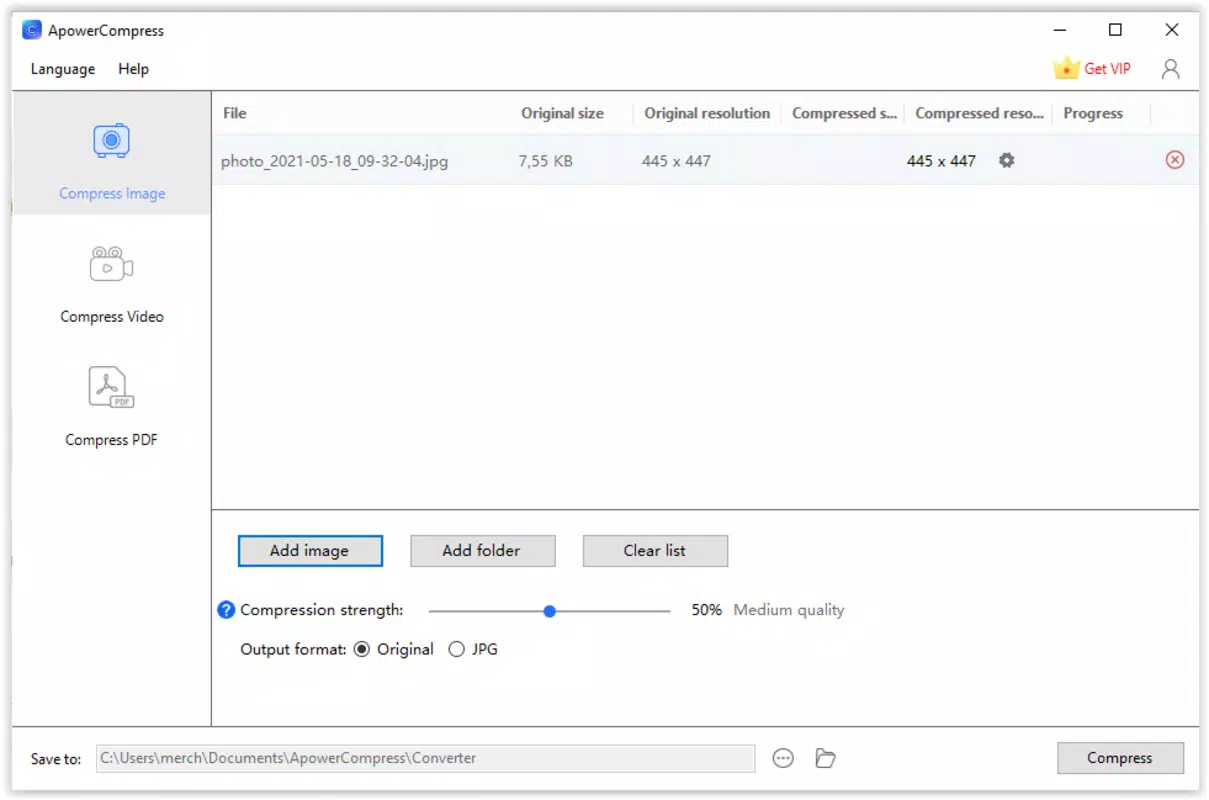Image resolution: width=1209 pixels, height=800 pixels.
Task: Click the Clear list button
Action: 655,551
